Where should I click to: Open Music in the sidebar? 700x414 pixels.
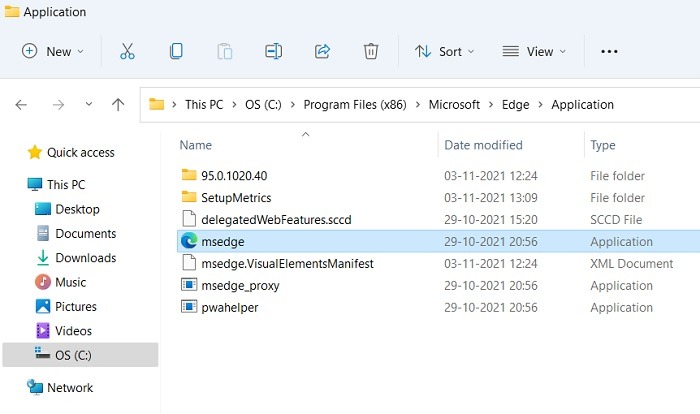(70, 282)
